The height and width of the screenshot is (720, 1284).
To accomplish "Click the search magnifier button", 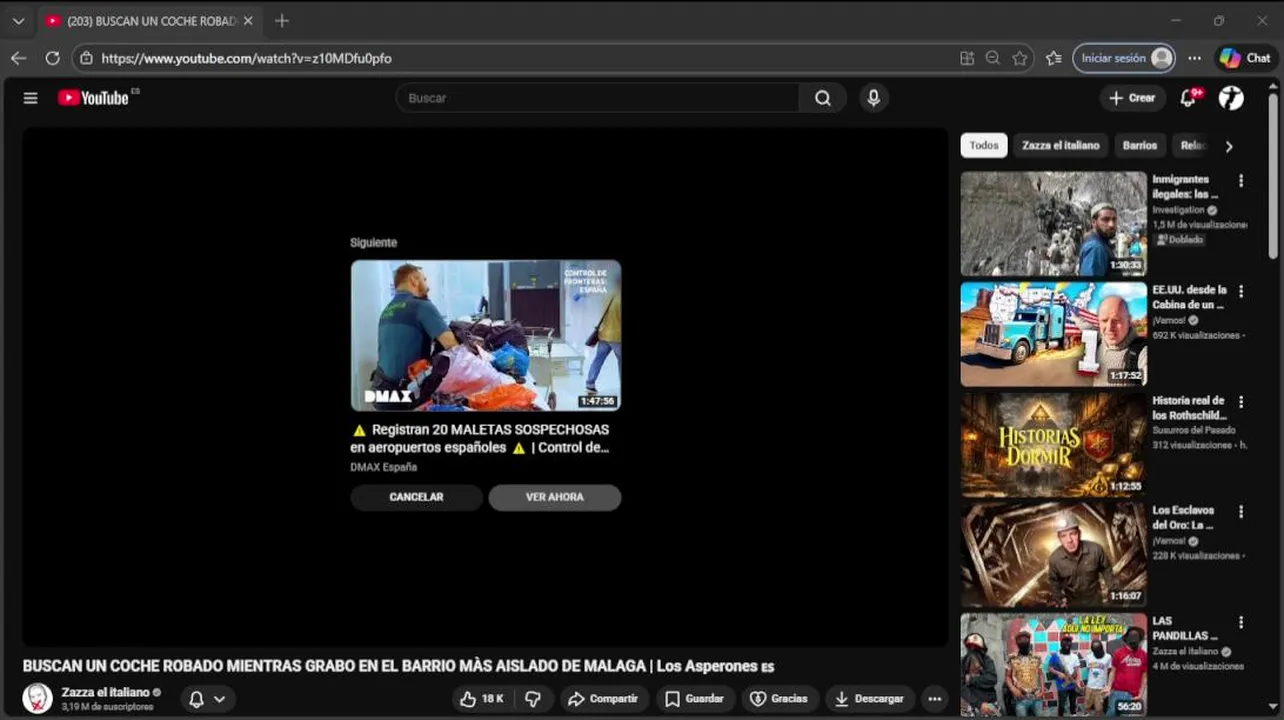I will tap(823, 98).
